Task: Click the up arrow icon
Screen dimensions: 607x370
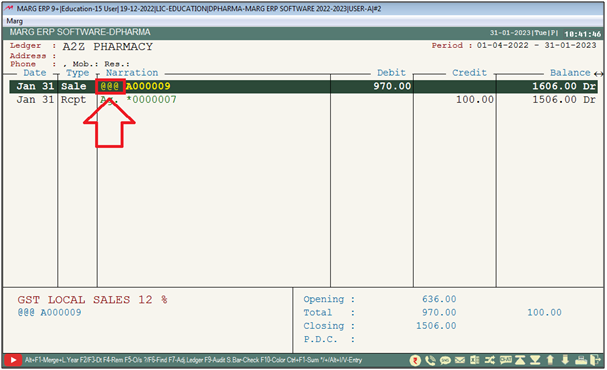Action: click(x=550, y=360)
